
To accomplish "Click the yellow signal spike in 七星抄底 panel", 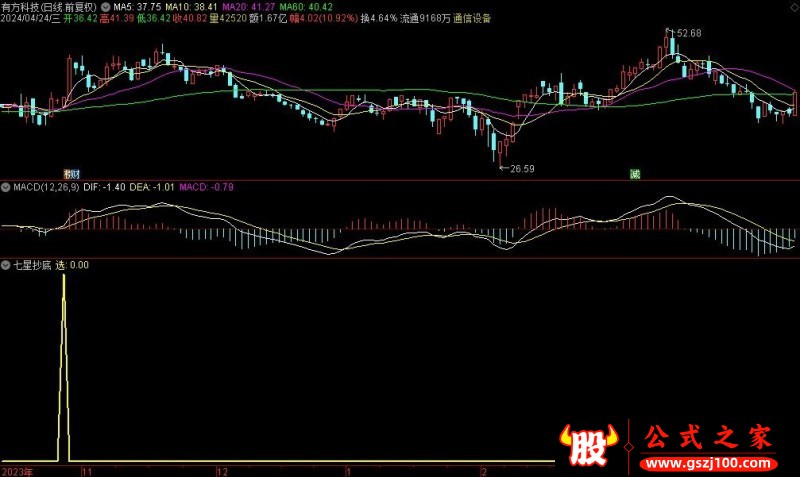I will 64,367.
